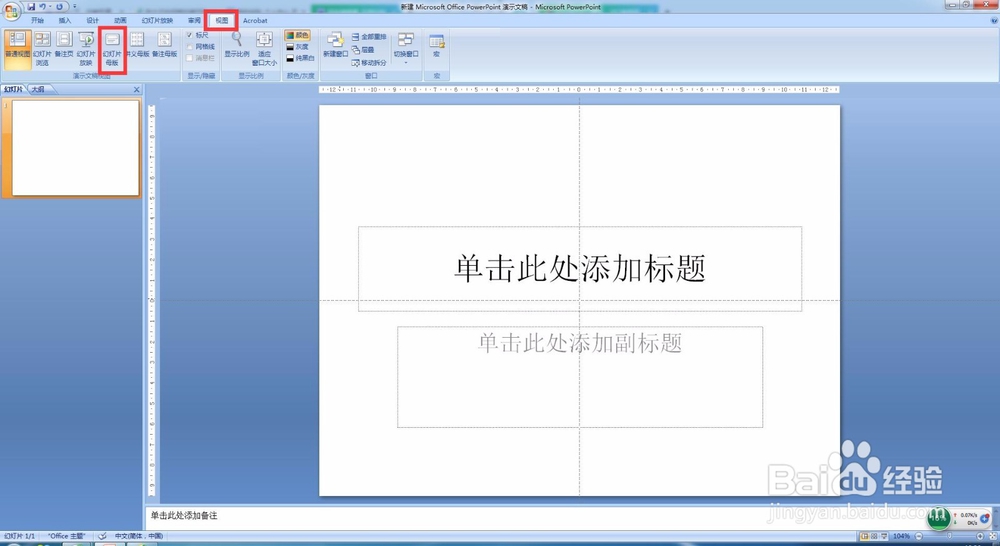The image size is (1000, 546).
Task: Click the Redo icon in Quick Access toolbar
Action: click(x=60, y=6)
